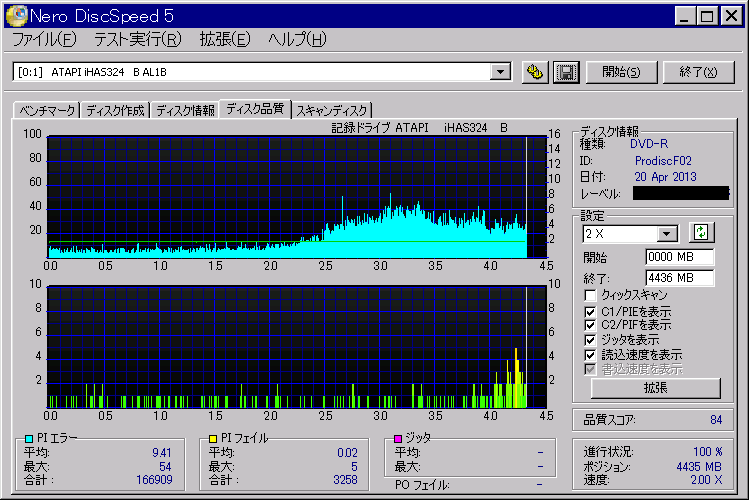Click the drive options icon with gears
This screenshot has width=749, height=500.
pos(535,72)
